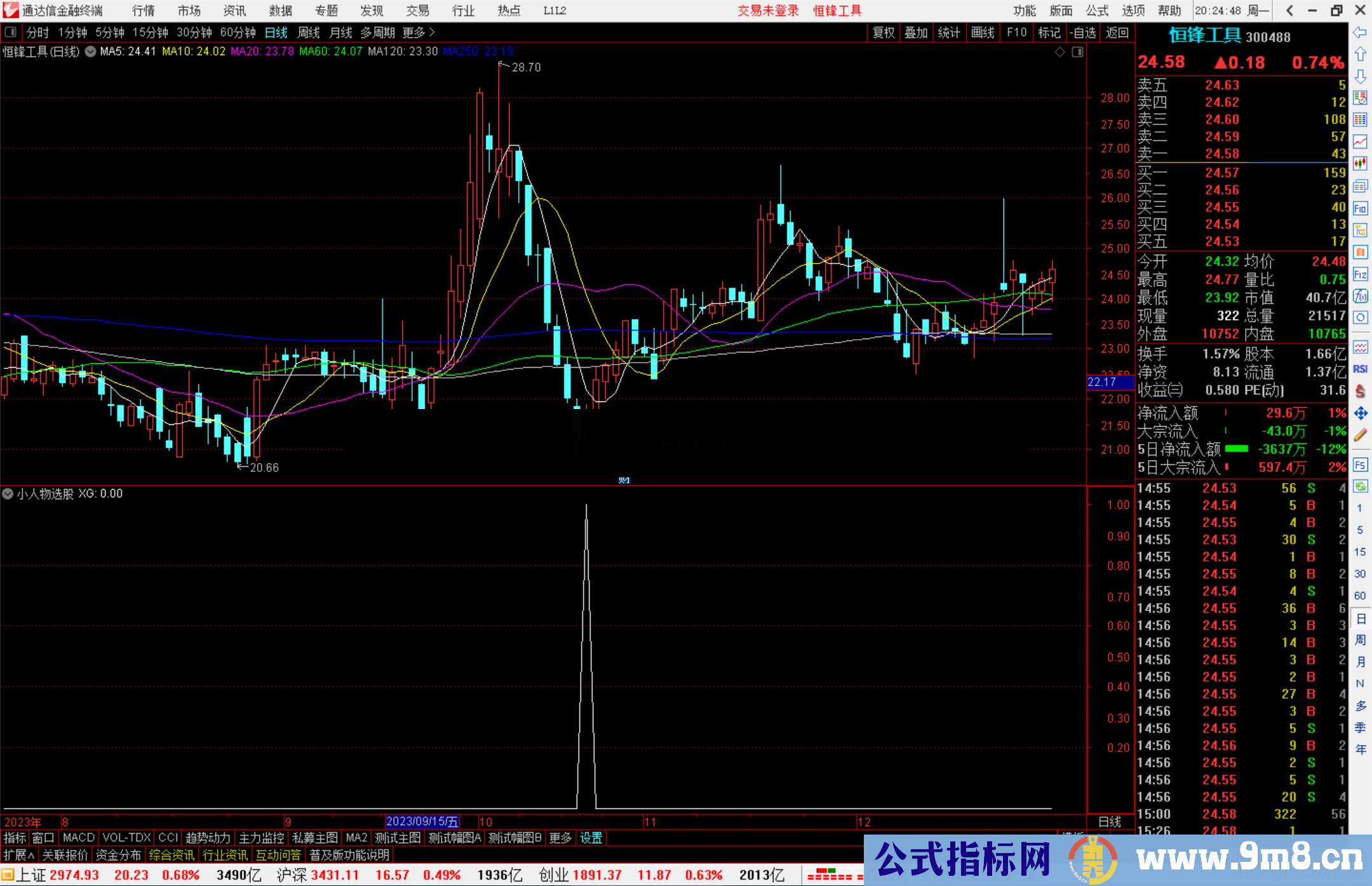Click the 复权 button

coord(884,32)
